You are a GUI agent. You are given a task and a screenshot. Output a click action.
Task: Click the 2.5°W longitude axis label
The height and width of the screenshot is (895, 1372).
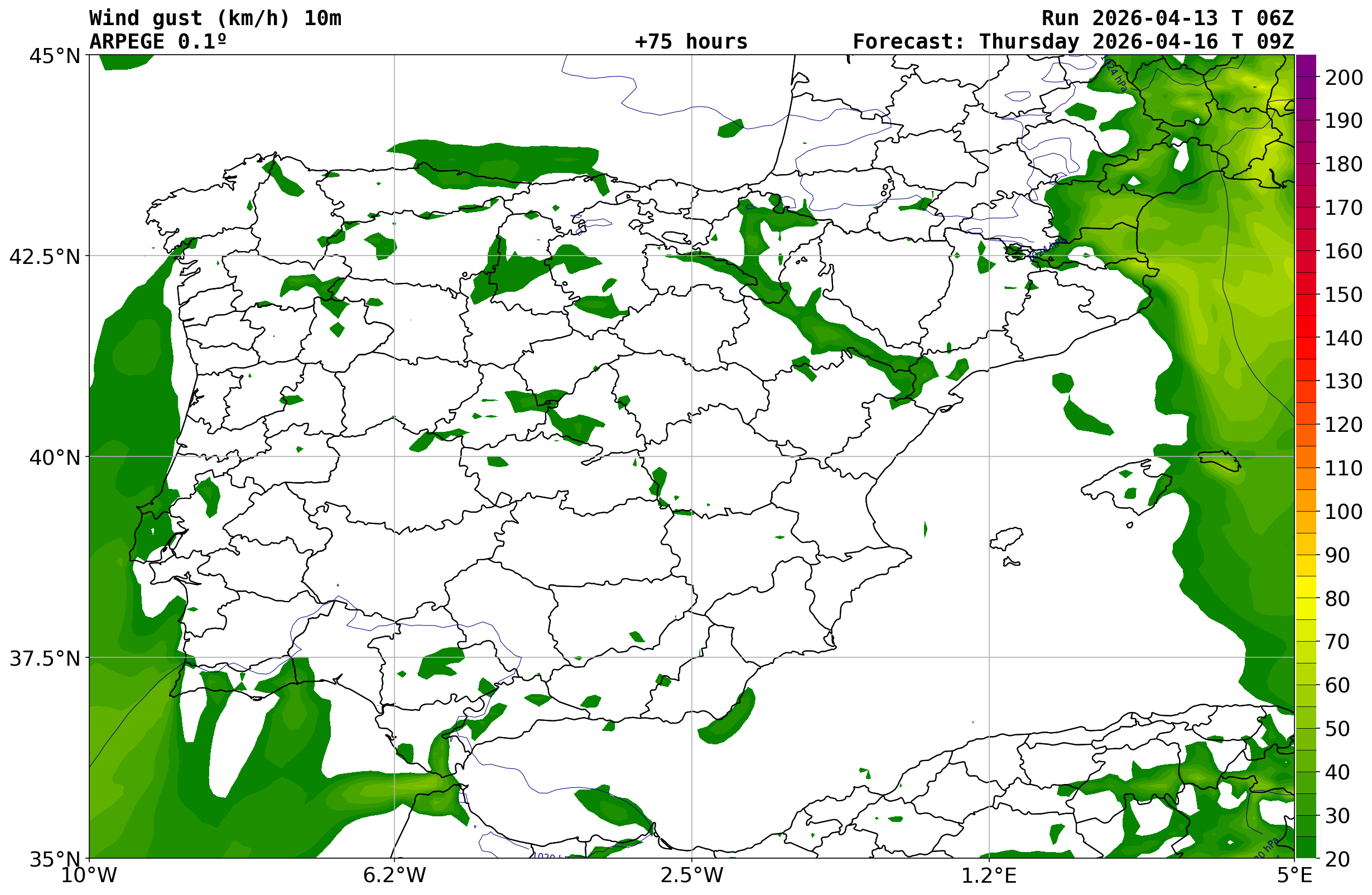(691, 875)
